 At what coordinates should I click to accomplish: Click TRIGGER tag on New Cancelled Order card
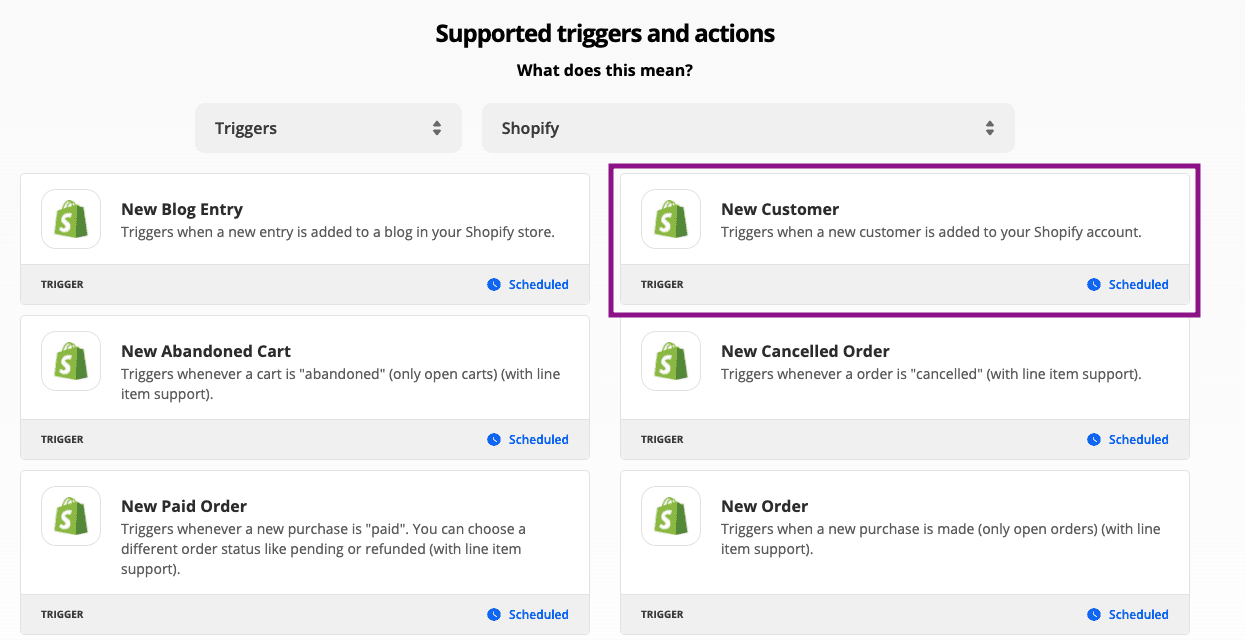pyautogui.click(x=662, y=440)
